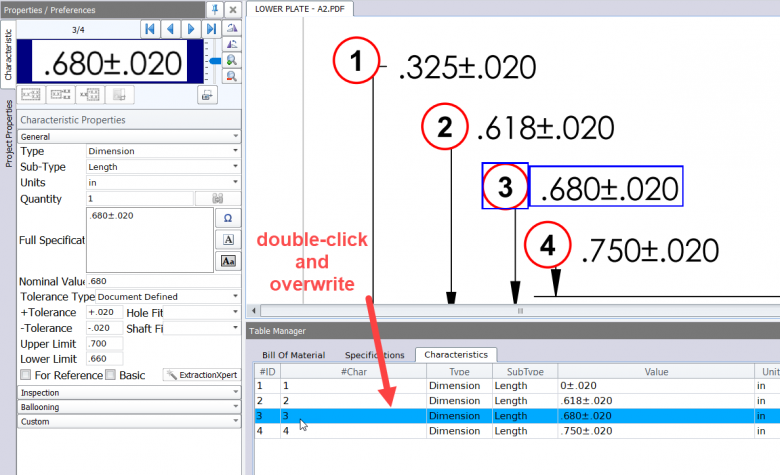
Task: Click the Quantity input field
Action: click(140, 198)
